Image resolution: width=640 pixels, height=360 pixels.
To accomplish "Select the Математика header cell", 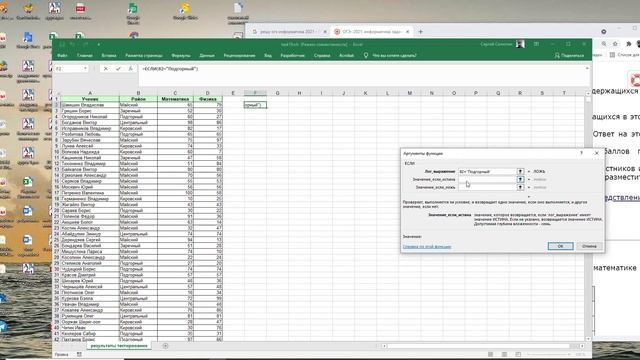I will [x=175, y=99].
